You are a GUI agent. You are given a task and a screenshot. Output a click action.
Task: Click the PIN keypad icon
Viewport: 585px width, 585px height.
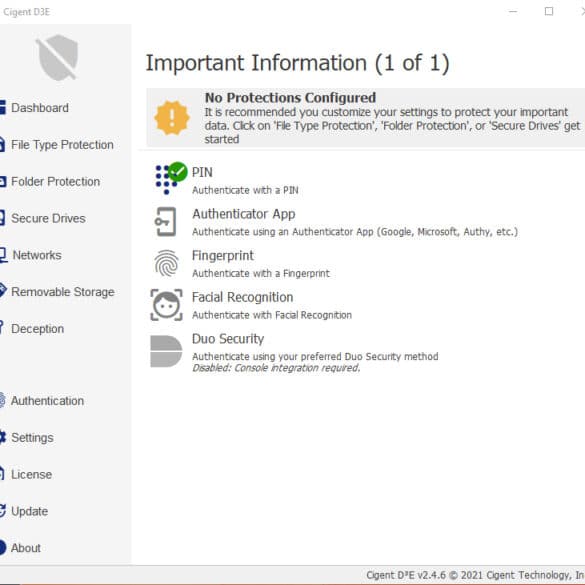tap(166, 180)
